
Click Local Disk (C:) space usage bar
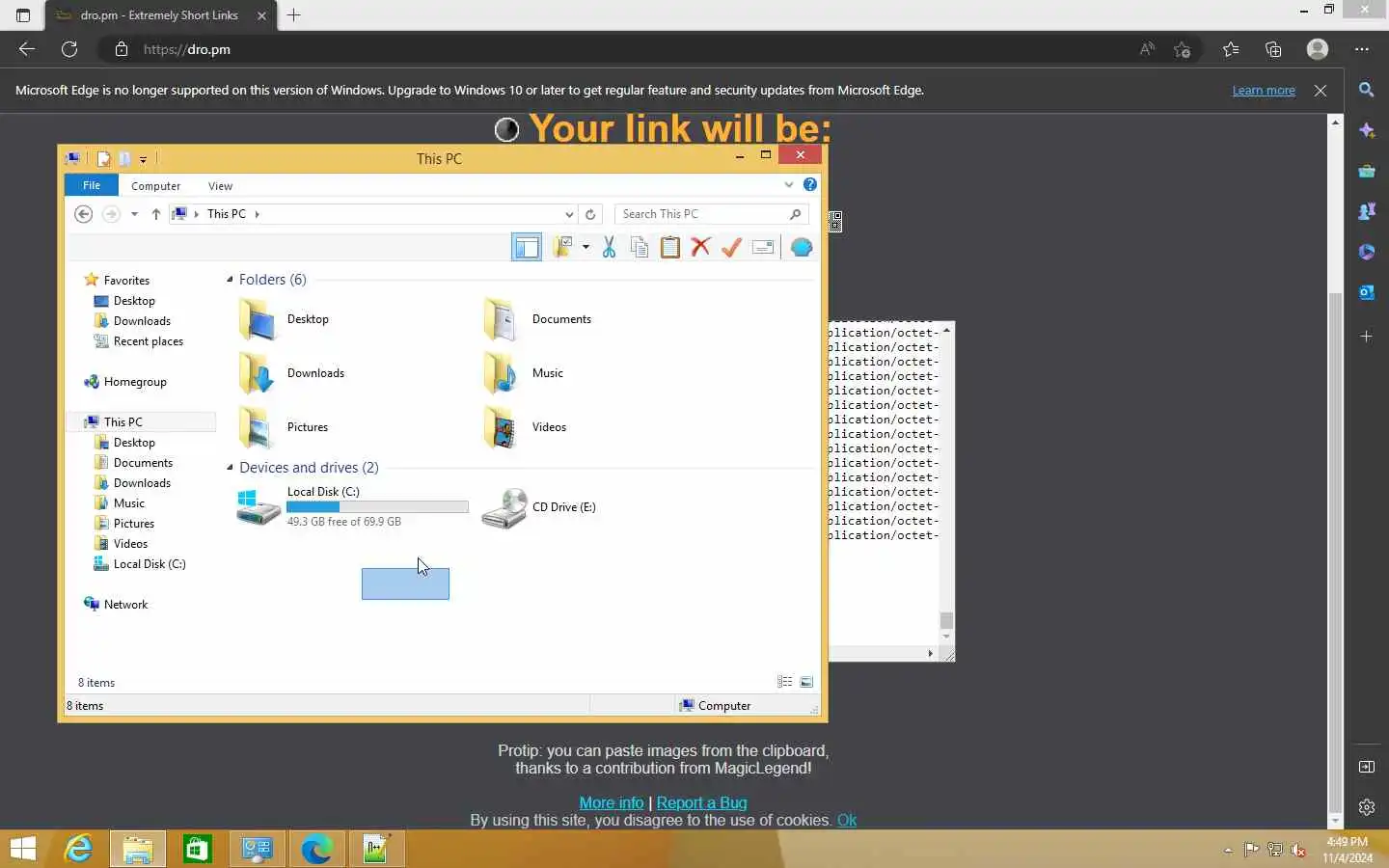377,506
